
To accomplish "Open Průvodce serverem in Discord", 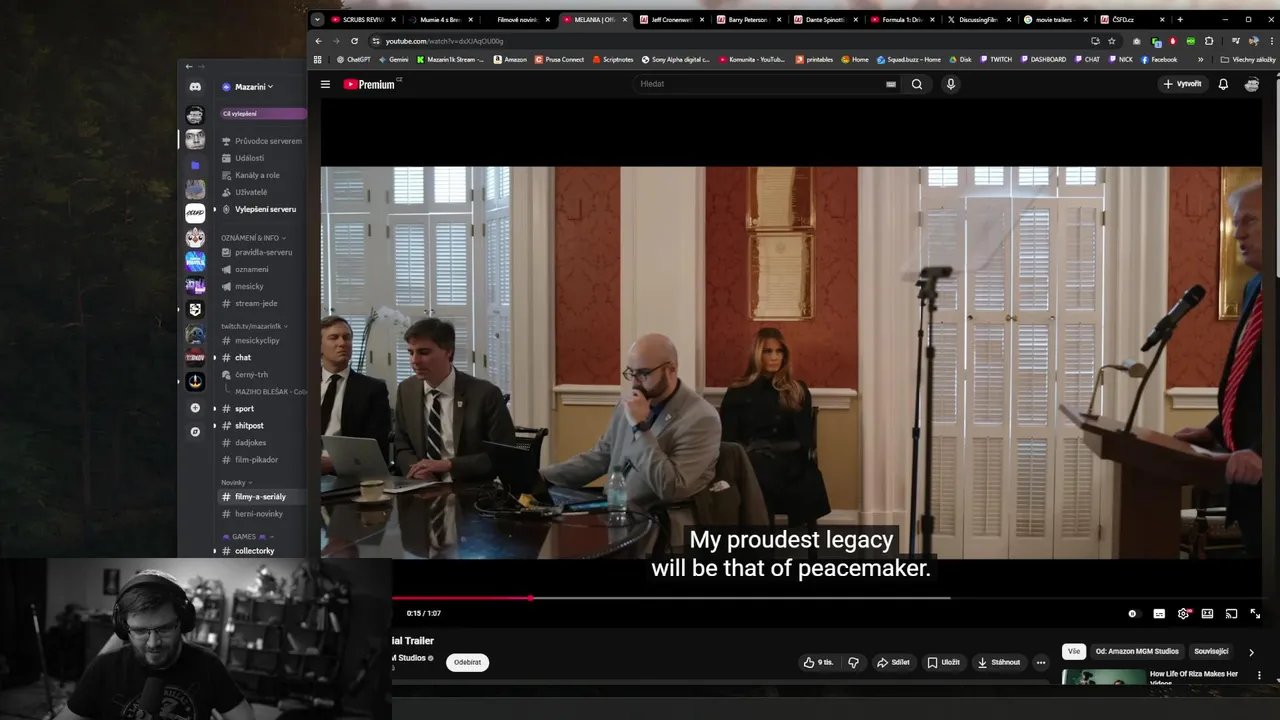I will tap(262, 141).
